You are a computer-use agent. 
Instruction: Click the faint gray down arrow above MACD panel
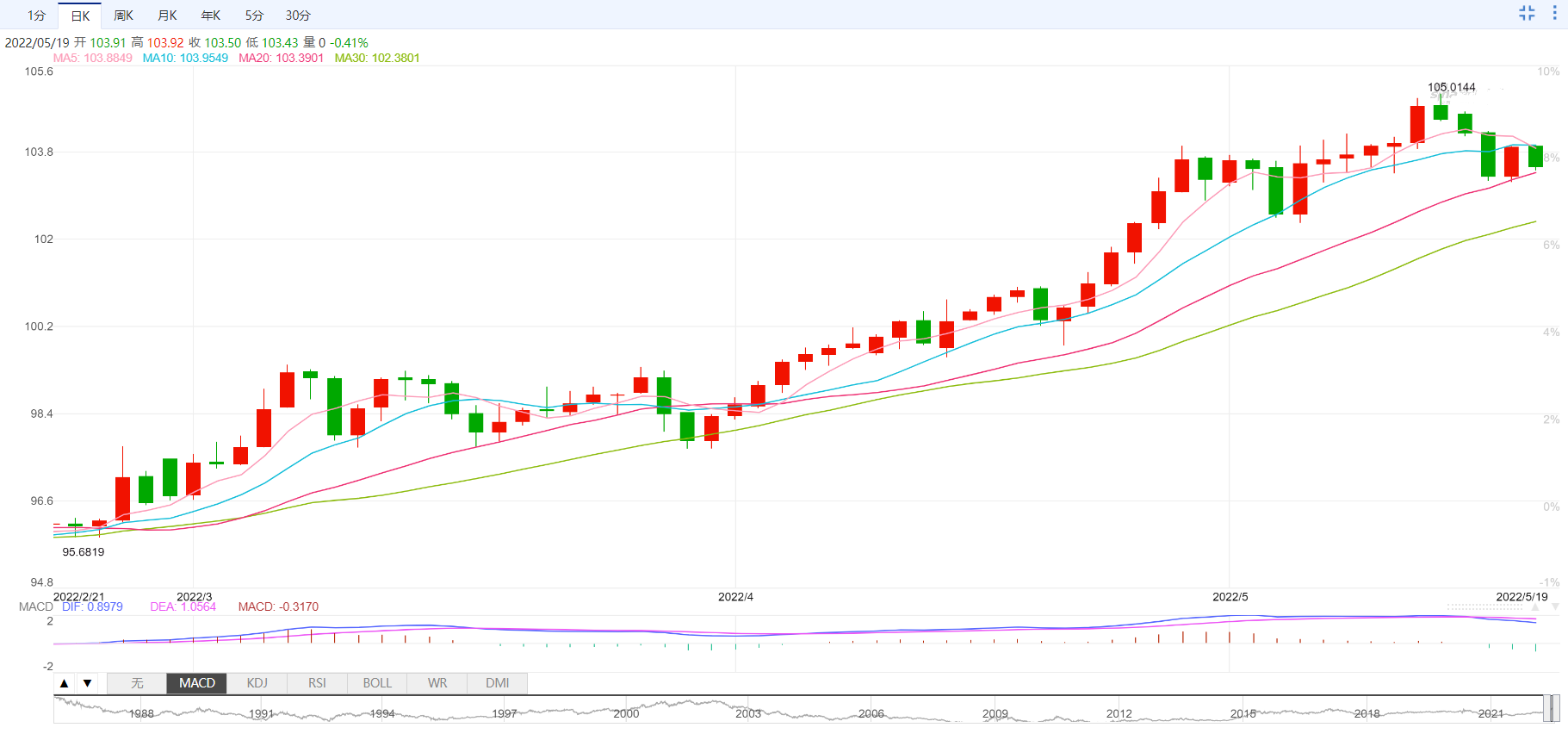[1555, 606]
